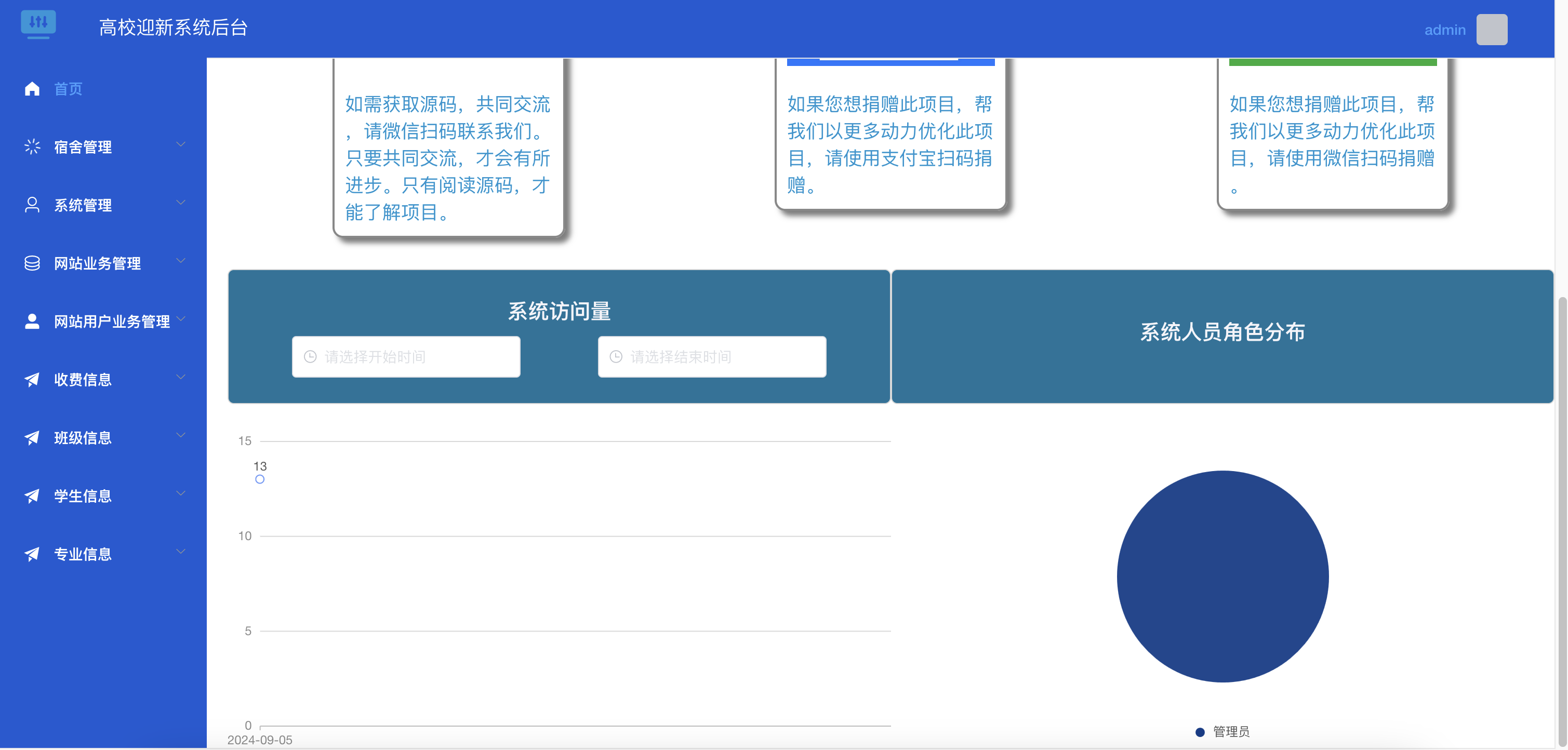The height and width of the screenshot is (750, 1568).
Task: Toggle the 管理员 legend item
Action: click(1222, 732)
